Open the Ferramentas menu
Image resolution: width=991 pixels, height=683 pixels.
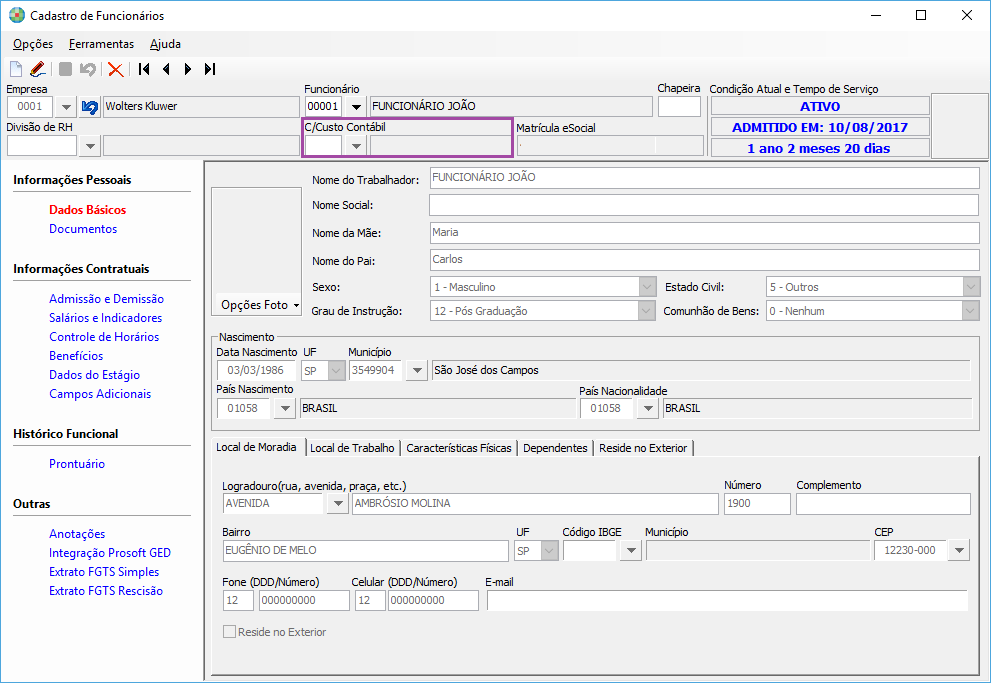click(x=101, y=44)
